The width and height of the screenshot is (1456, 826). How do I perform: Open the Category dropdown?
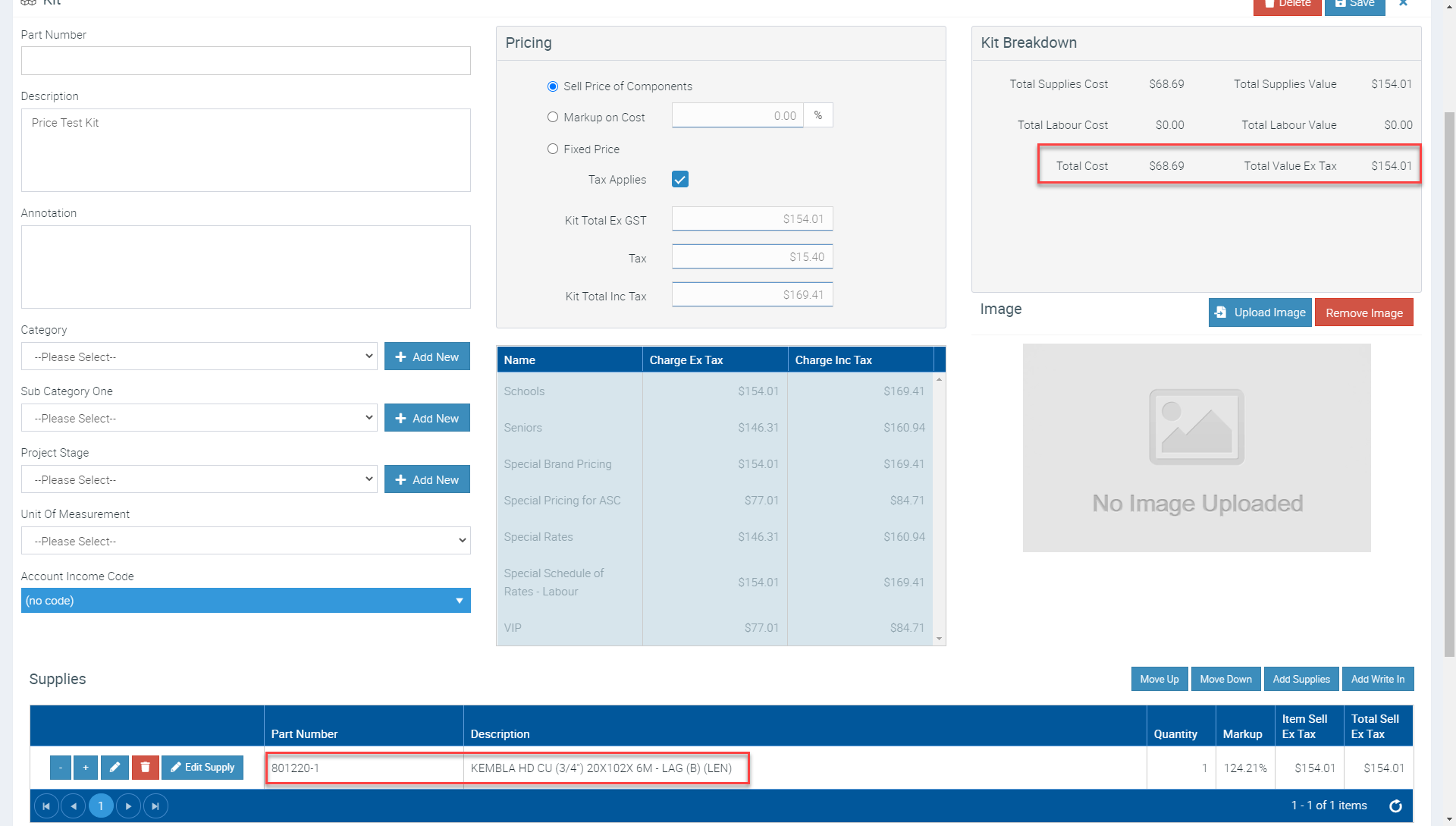pos(199,356)
